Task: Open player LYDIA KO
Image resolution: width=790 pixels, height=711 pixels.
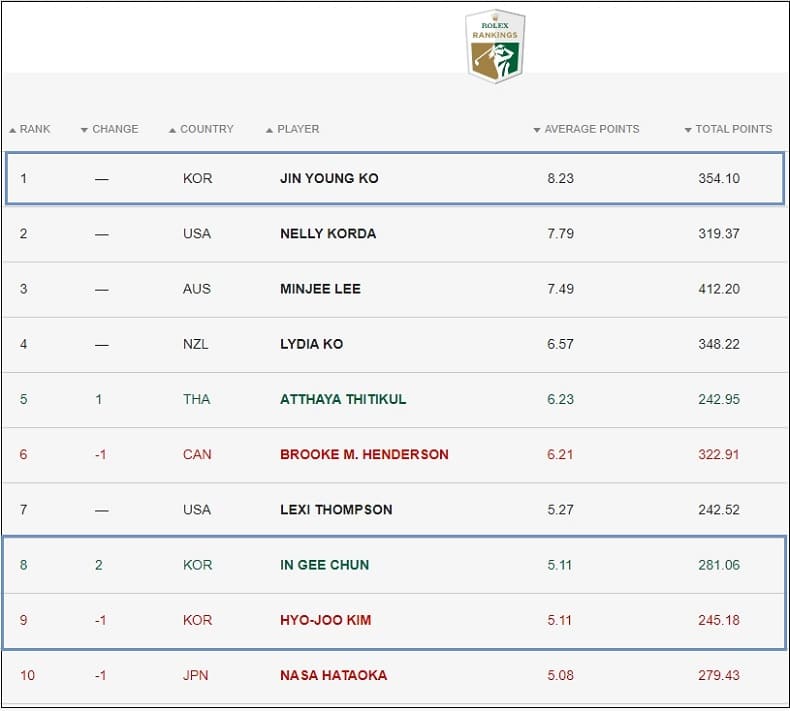Action: pyautogui.click(x=311, y=344)
